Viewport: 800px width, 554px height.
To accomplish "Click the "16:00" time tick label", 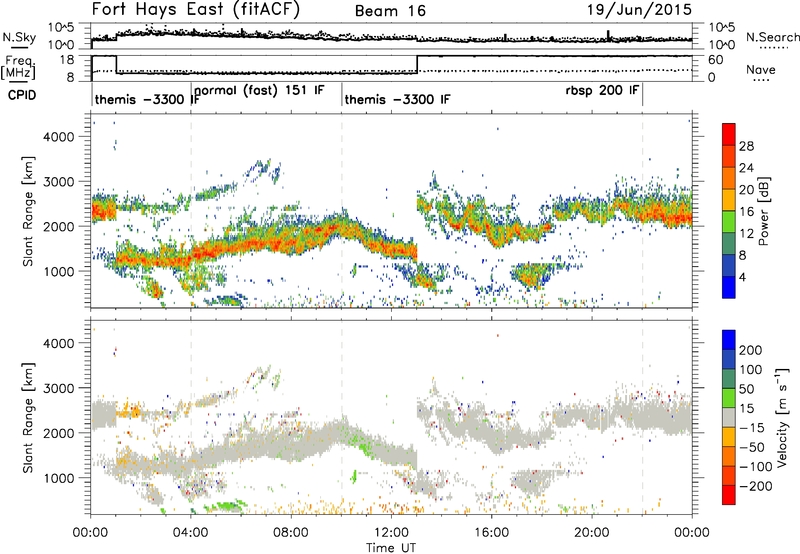I will pyautogui.click(x=491, y=533).
